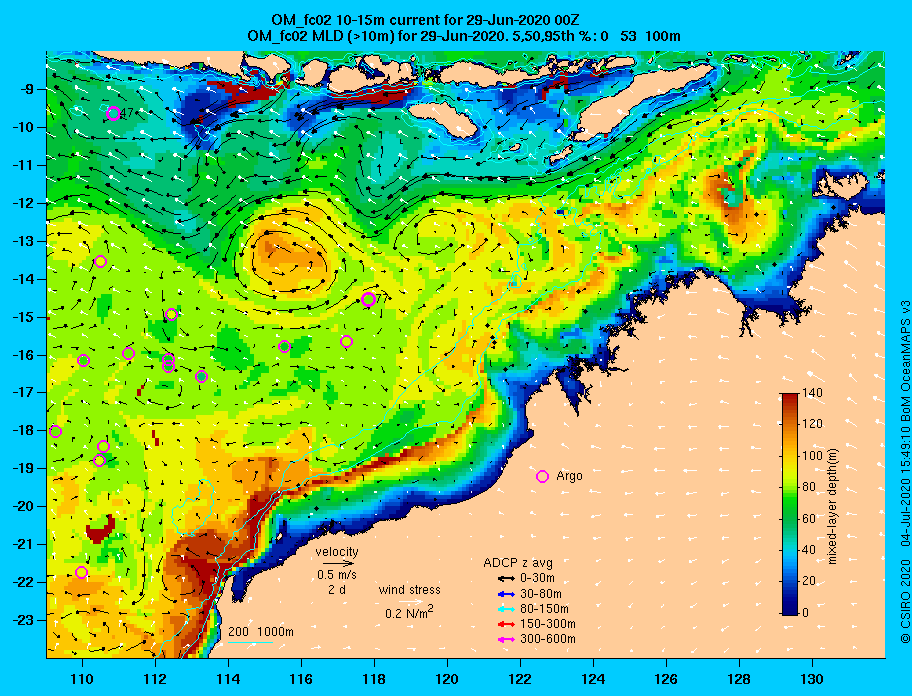Click the green 60m band on colorbar

(790, 519)
